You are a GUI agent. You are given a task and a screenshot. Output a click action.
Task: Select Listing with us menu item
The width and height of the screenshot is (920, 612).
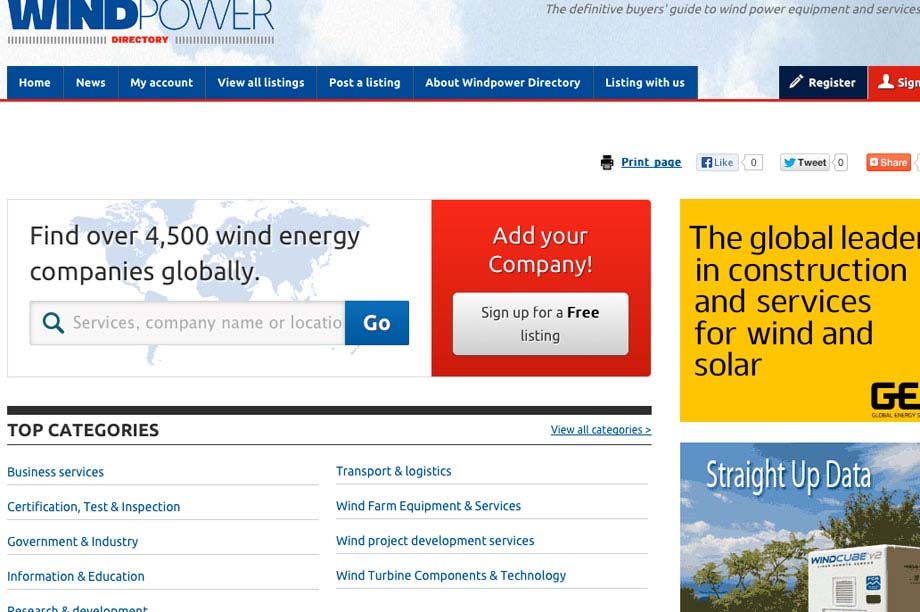645,83
